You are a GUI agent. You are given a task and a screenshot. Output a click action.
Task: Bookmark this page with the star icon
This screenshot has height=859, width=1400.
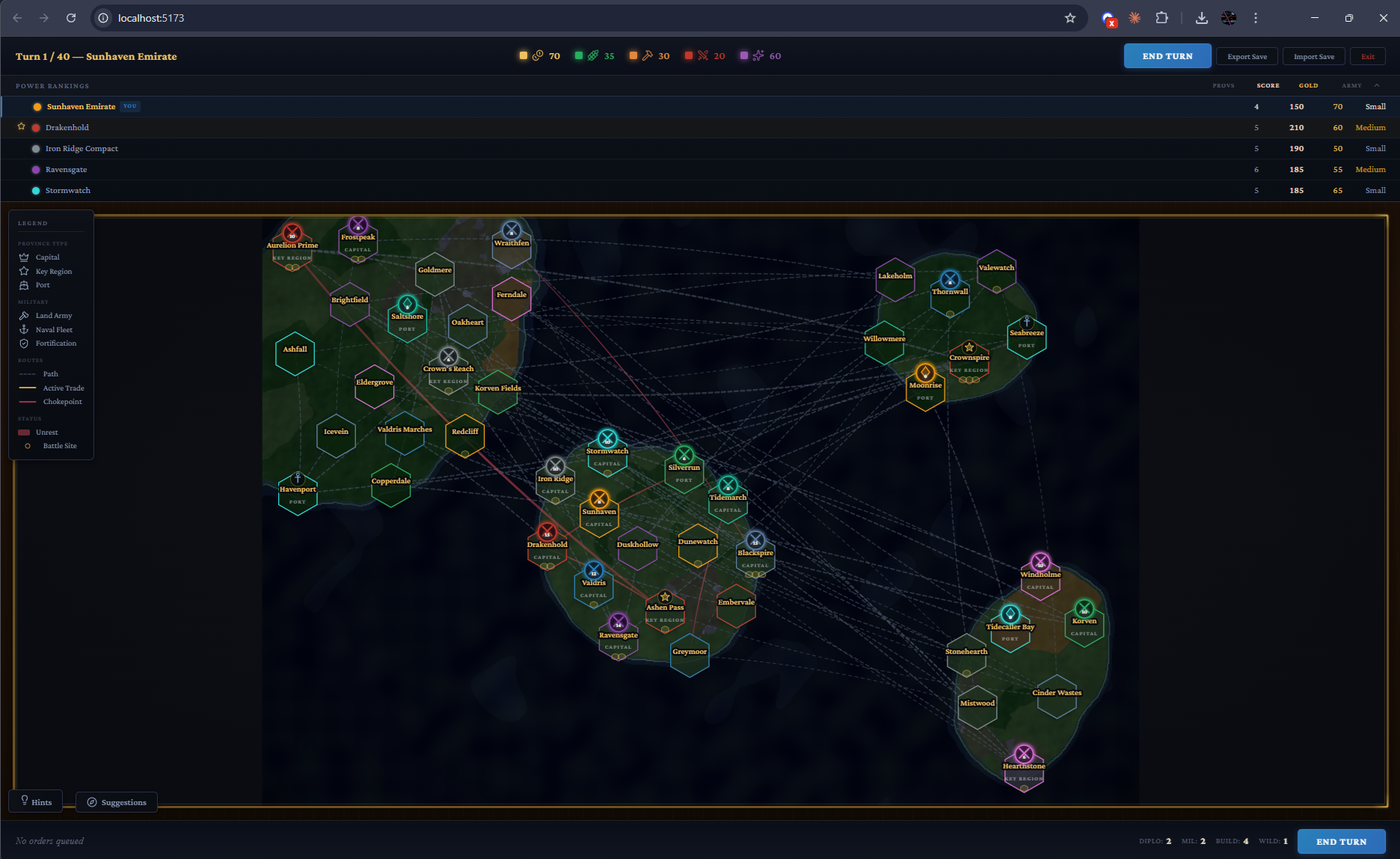pyautogui.click(x=1070, y=18)
